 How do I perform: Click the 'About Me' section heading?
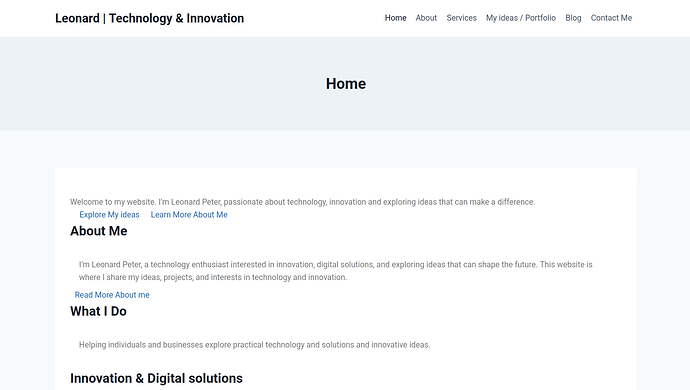[x=99, y=231]
